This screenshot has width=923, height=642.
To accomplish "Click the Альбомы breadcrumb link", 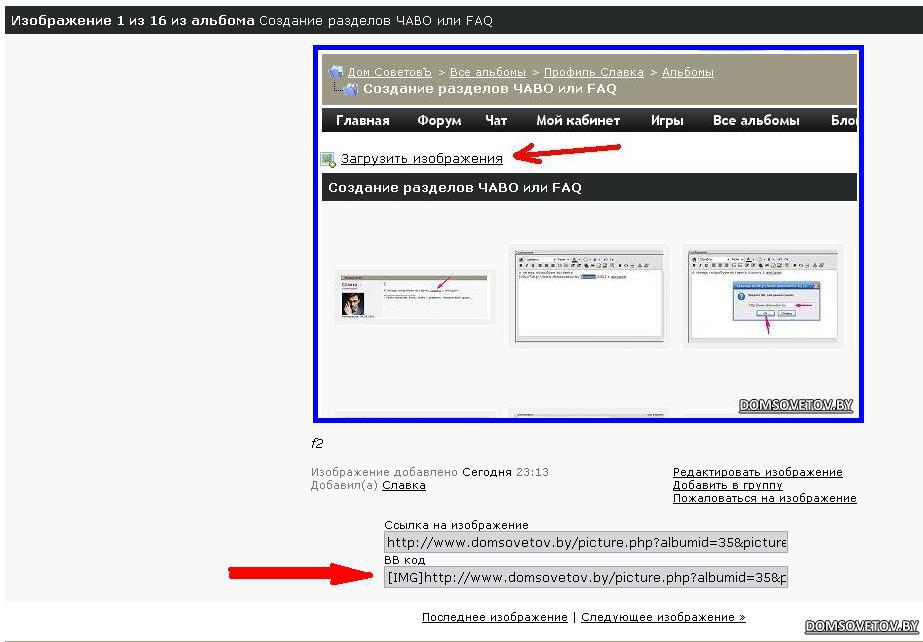I will 688,72.
